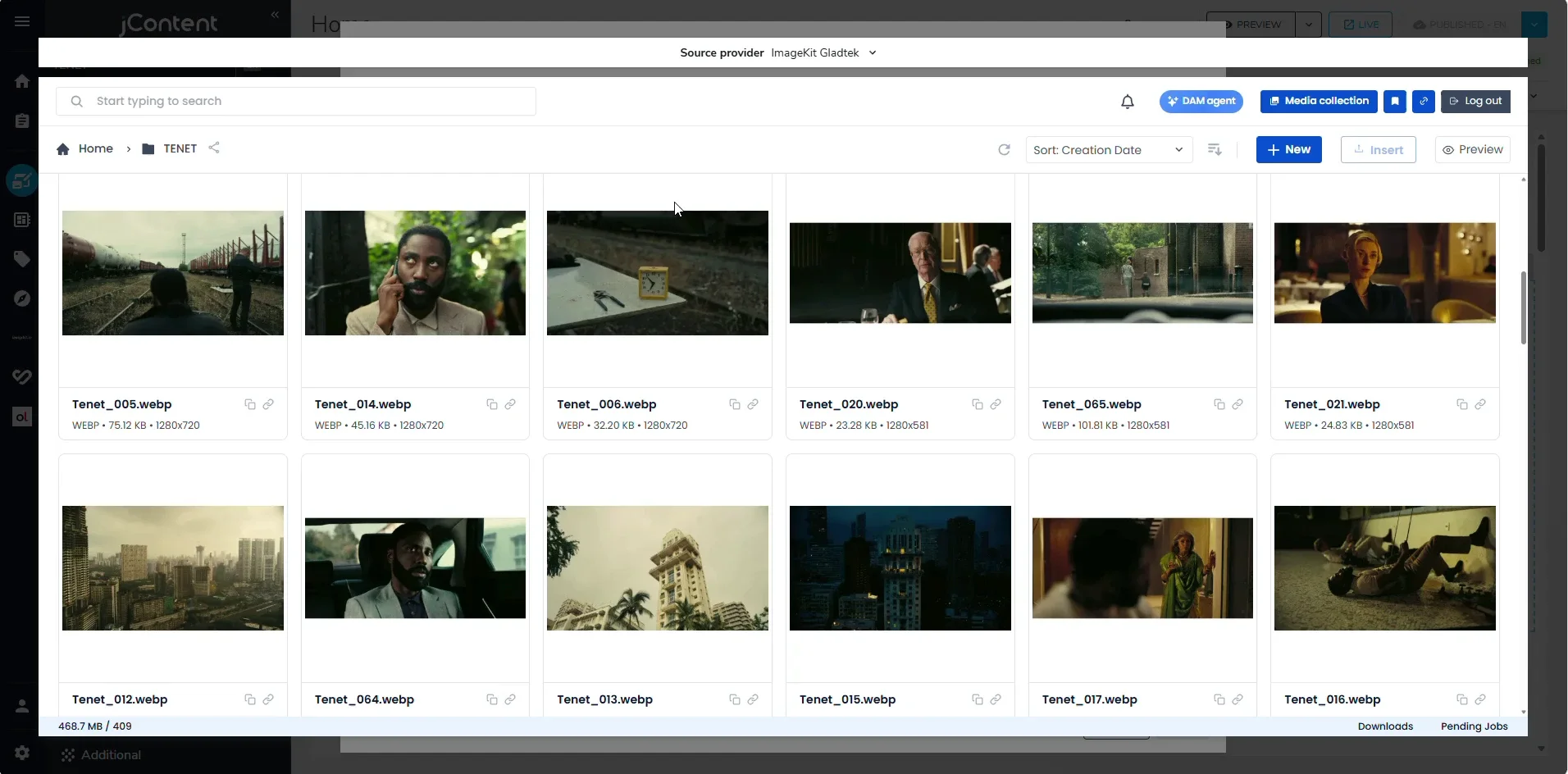Viewport: 1568px width, 774px height.
Task: Copy Tenet_020.webp using its copy icon
Action: pos(978,404)
